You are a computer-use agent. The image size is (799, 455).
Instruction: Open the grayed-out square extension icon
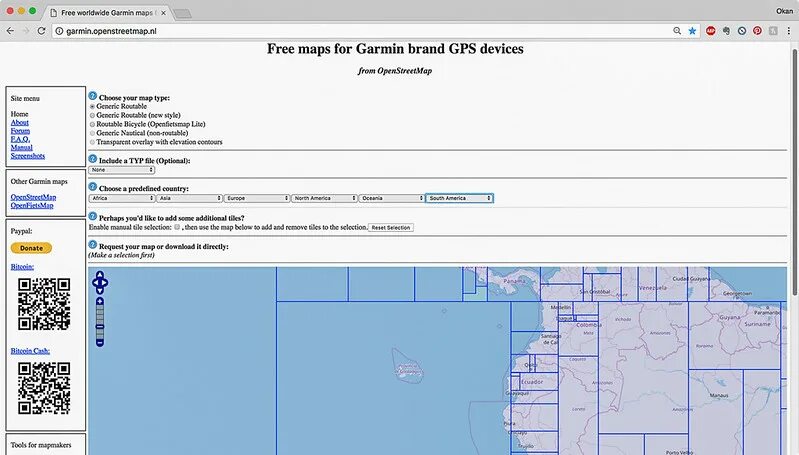773,31
